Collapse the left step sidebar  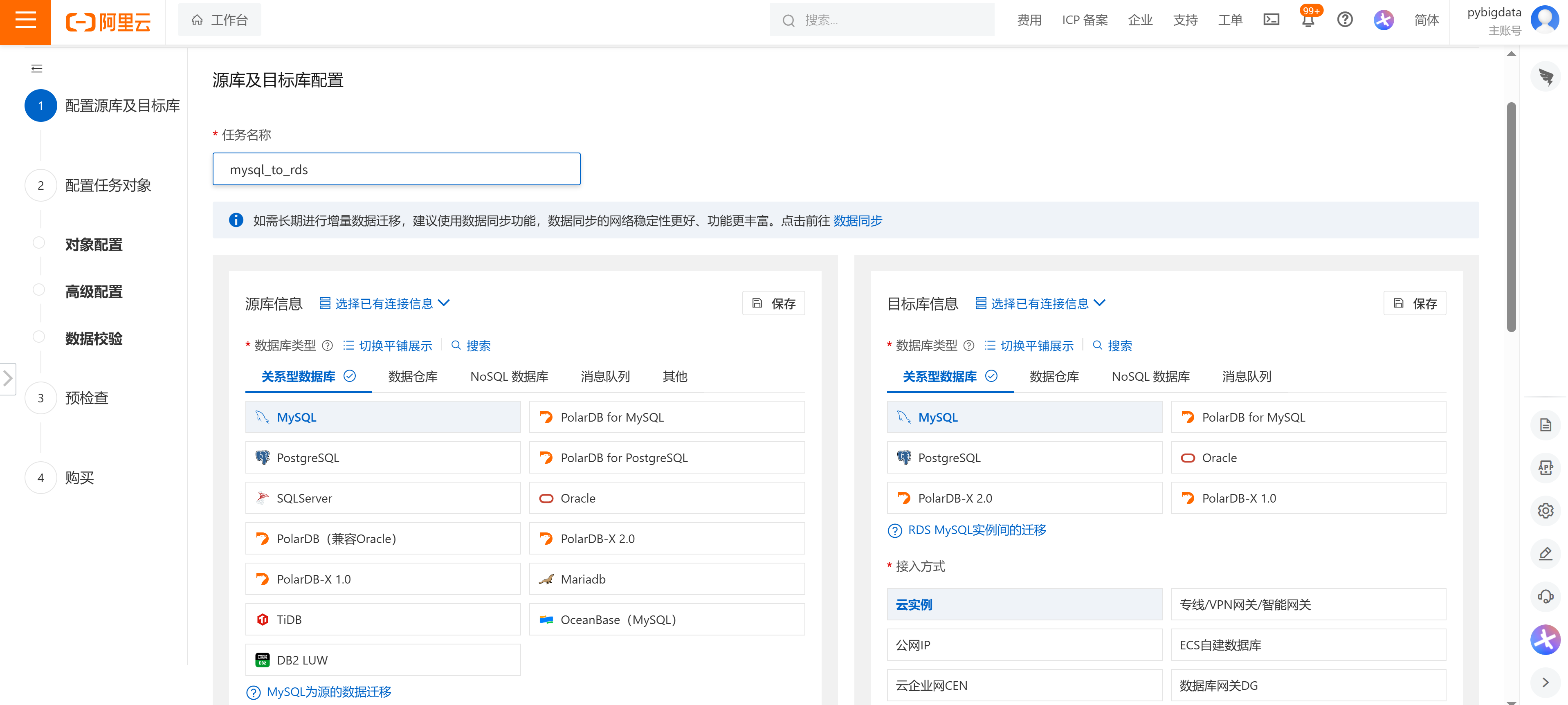(x=36, y=69)
